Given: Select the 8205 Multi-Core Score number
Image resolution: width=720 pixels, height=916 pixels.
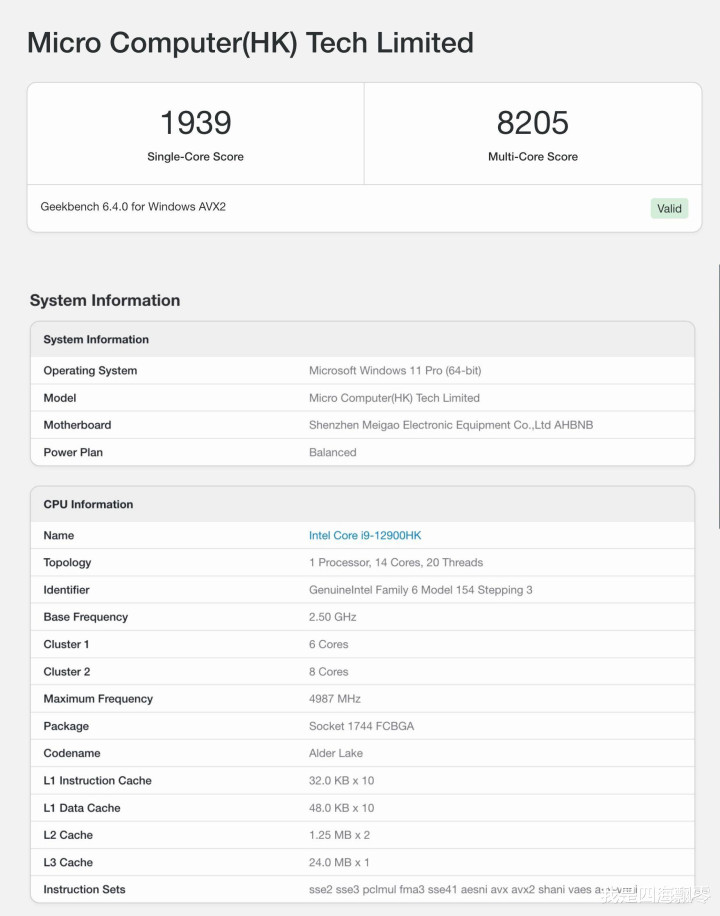Looking at the screenshot, I should tap(532, 123).
